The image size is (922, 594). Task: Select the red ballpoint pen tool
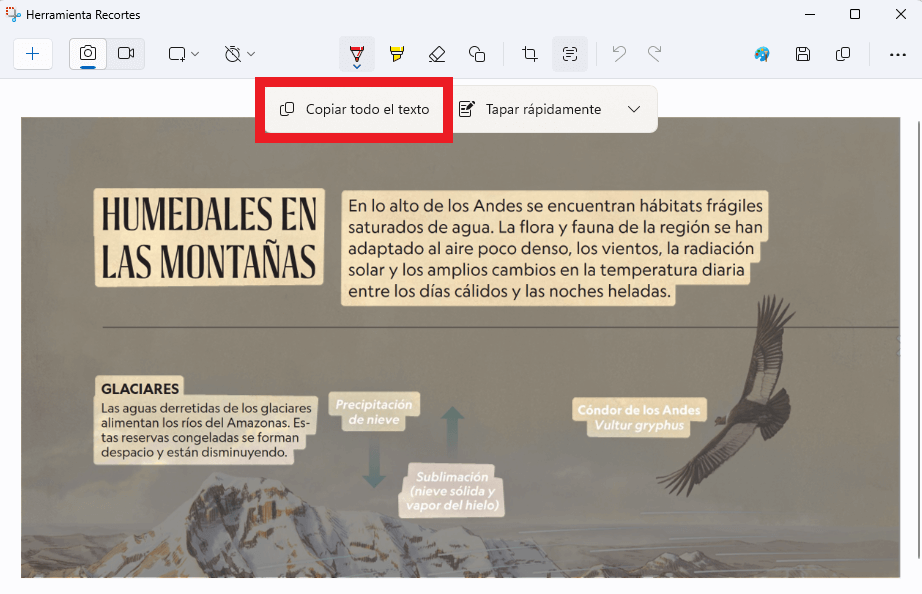coord(357,54)
